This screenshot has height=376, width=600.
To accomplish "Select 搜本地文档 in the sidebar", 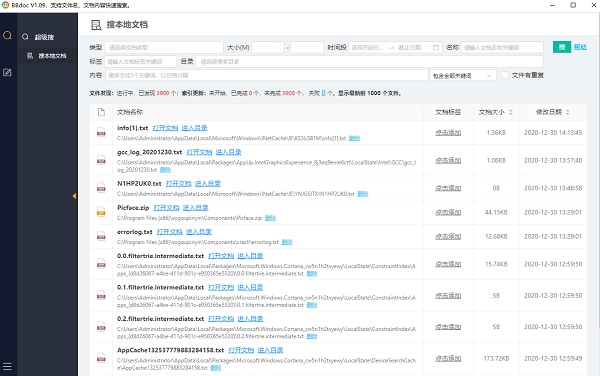I will point(52,56).
